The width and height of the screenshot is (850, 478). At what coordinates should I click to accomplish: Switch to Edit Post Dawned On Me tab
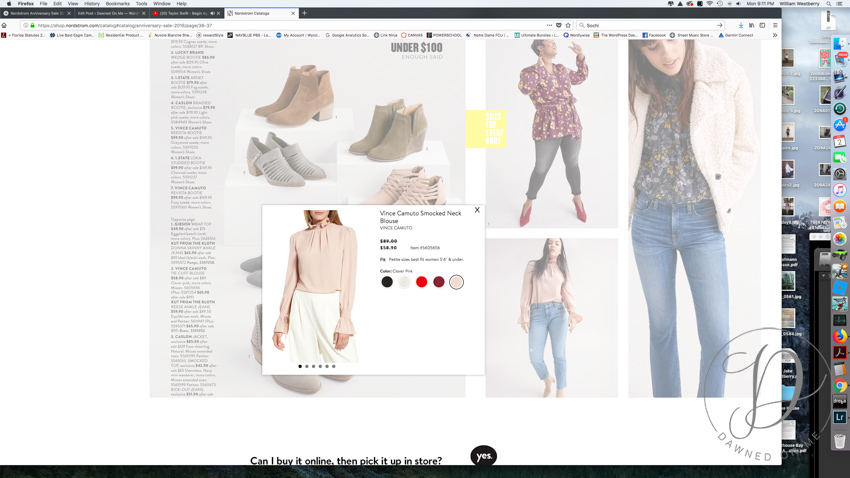111,13
